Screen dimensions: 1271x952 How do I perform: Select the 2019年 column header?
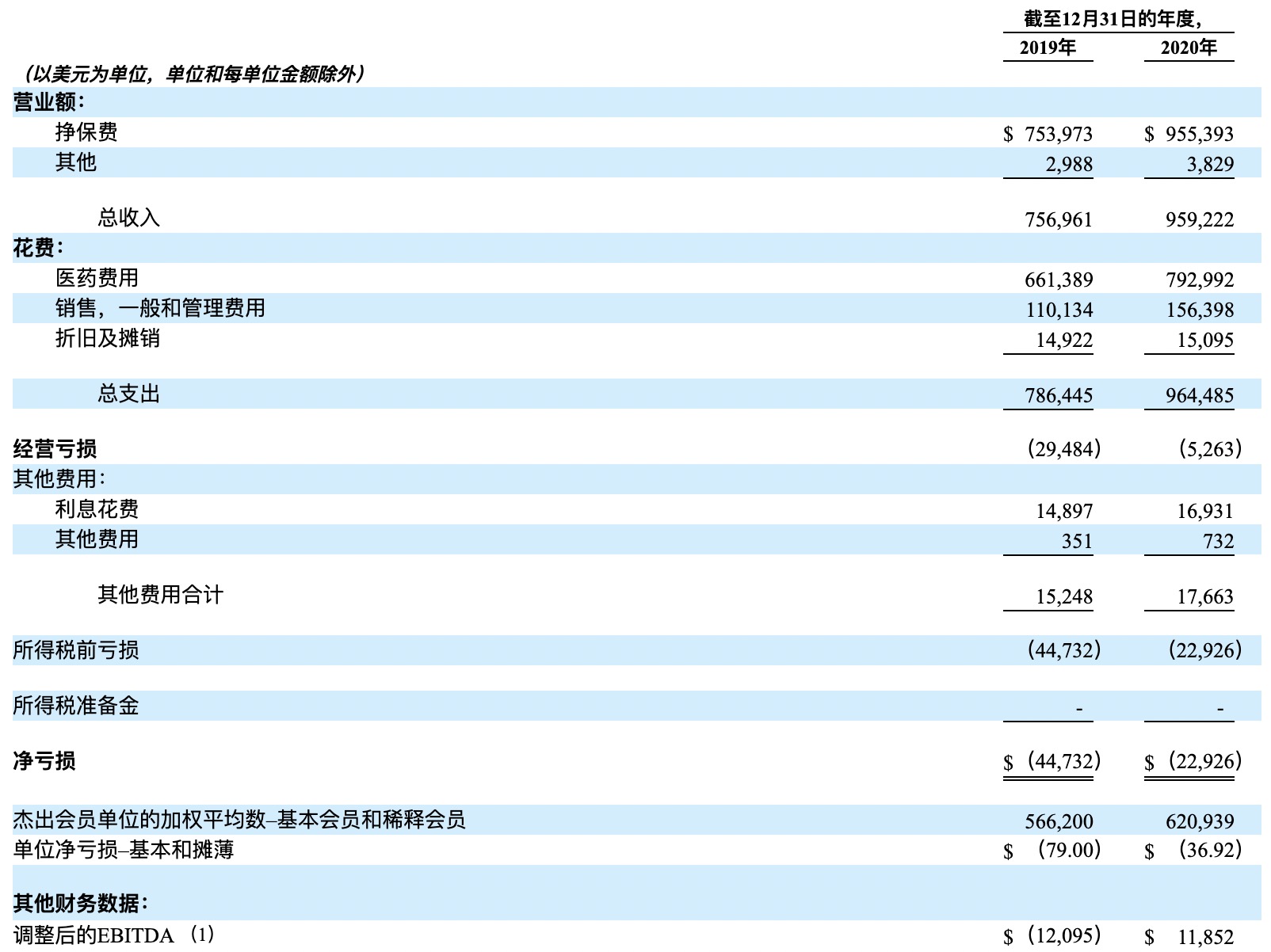tap(1048, 48)
